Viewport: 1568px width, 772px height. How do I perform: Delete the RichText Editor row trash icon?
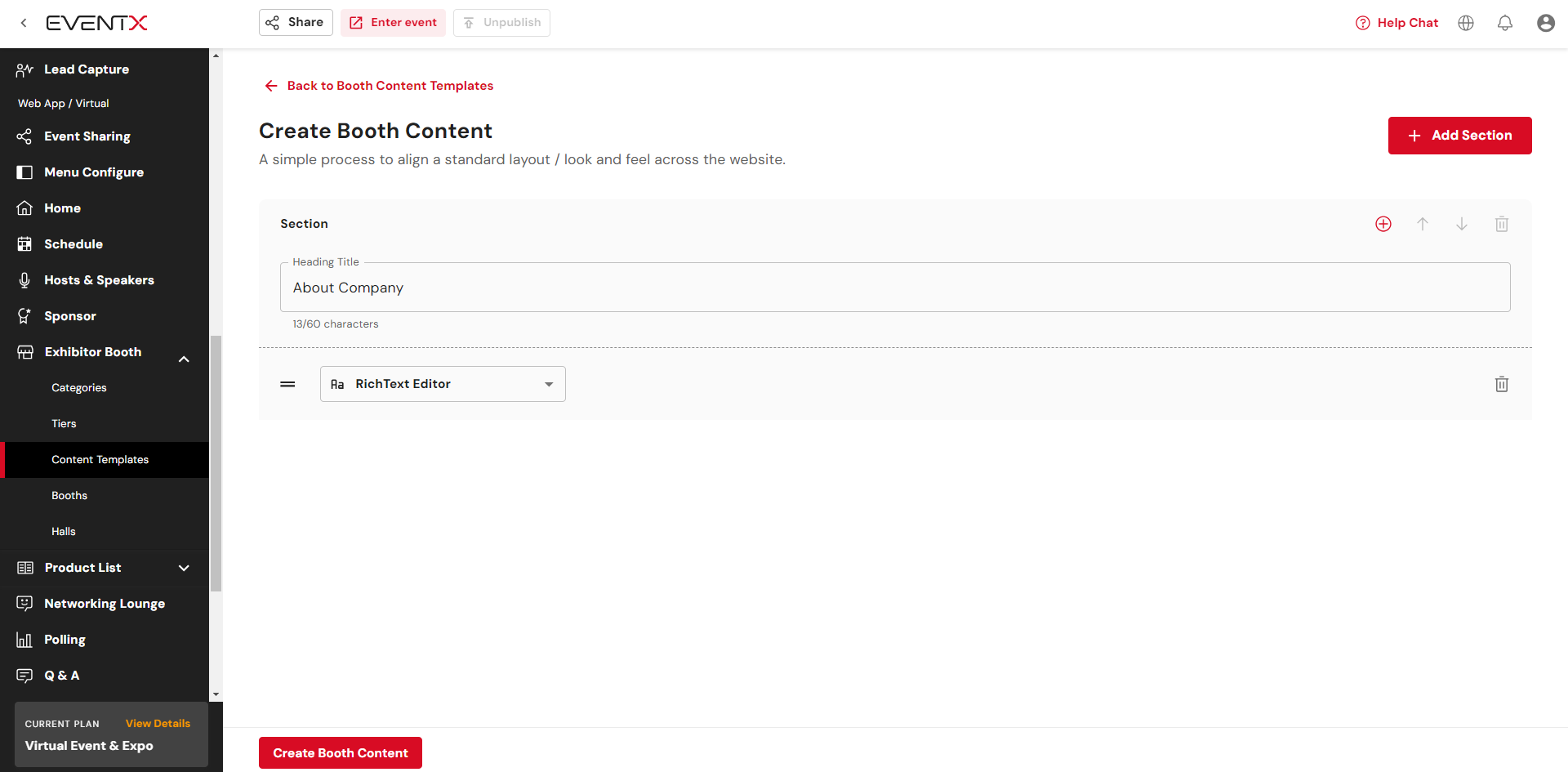pos(1502,384)
